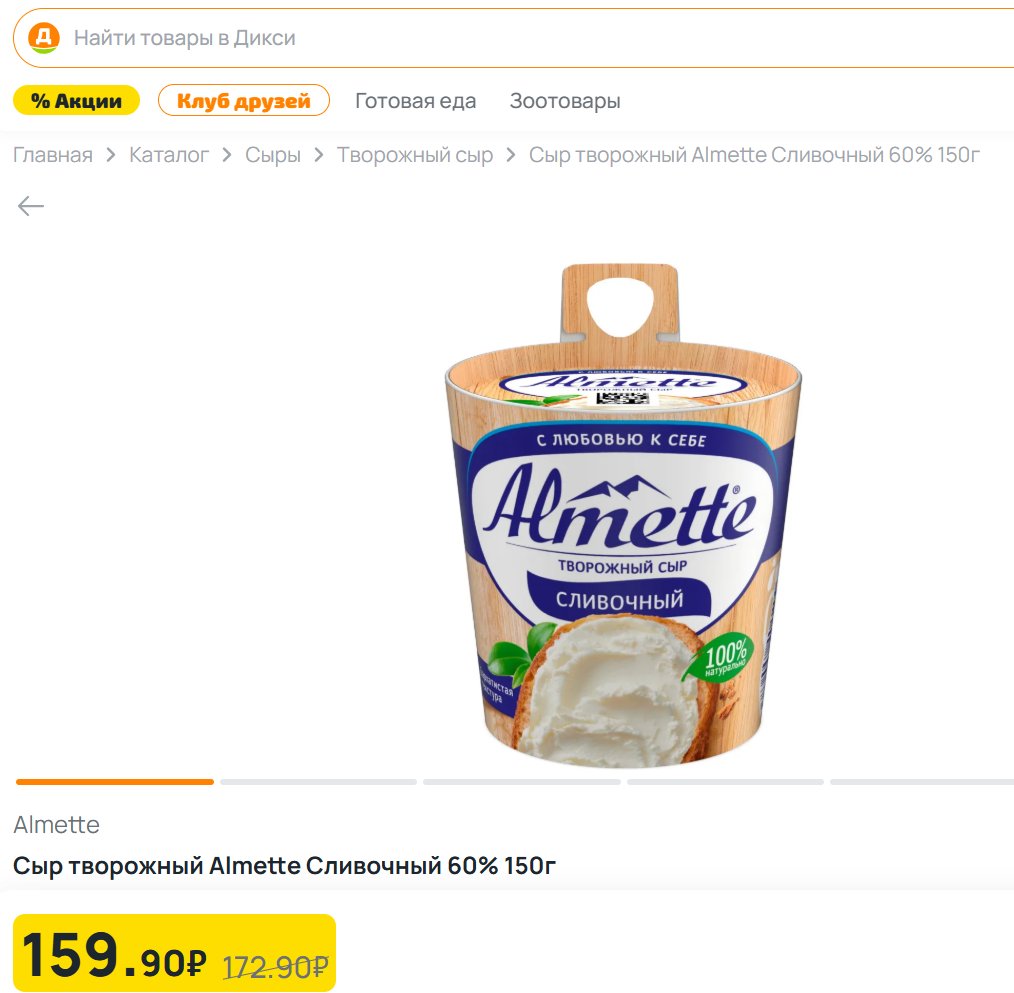Switch to the second gallery image indicator

coord(318,781)
